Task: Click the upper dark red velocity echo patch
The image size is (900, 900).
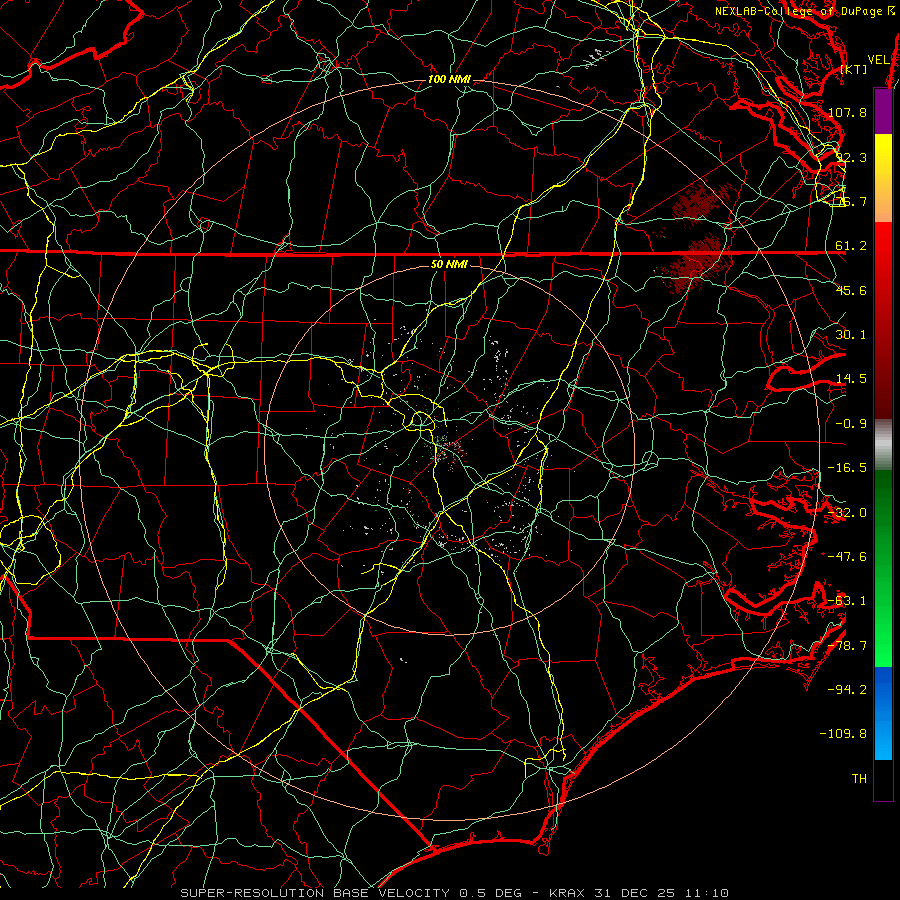Action: [x=701, y=202]
